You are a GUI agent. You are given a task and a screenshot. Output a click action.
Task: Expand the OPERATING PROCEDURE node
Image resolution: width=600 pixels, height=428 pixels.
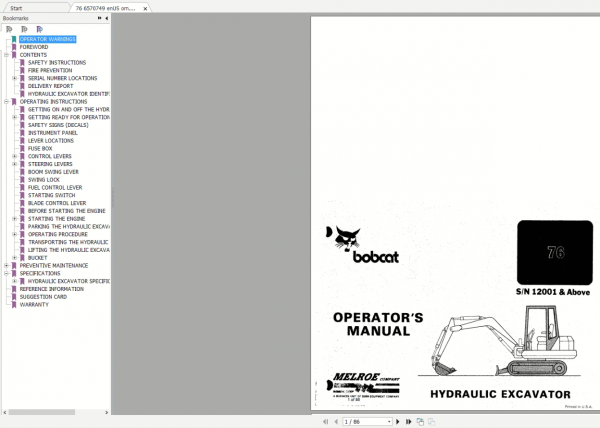pos(15,234)
